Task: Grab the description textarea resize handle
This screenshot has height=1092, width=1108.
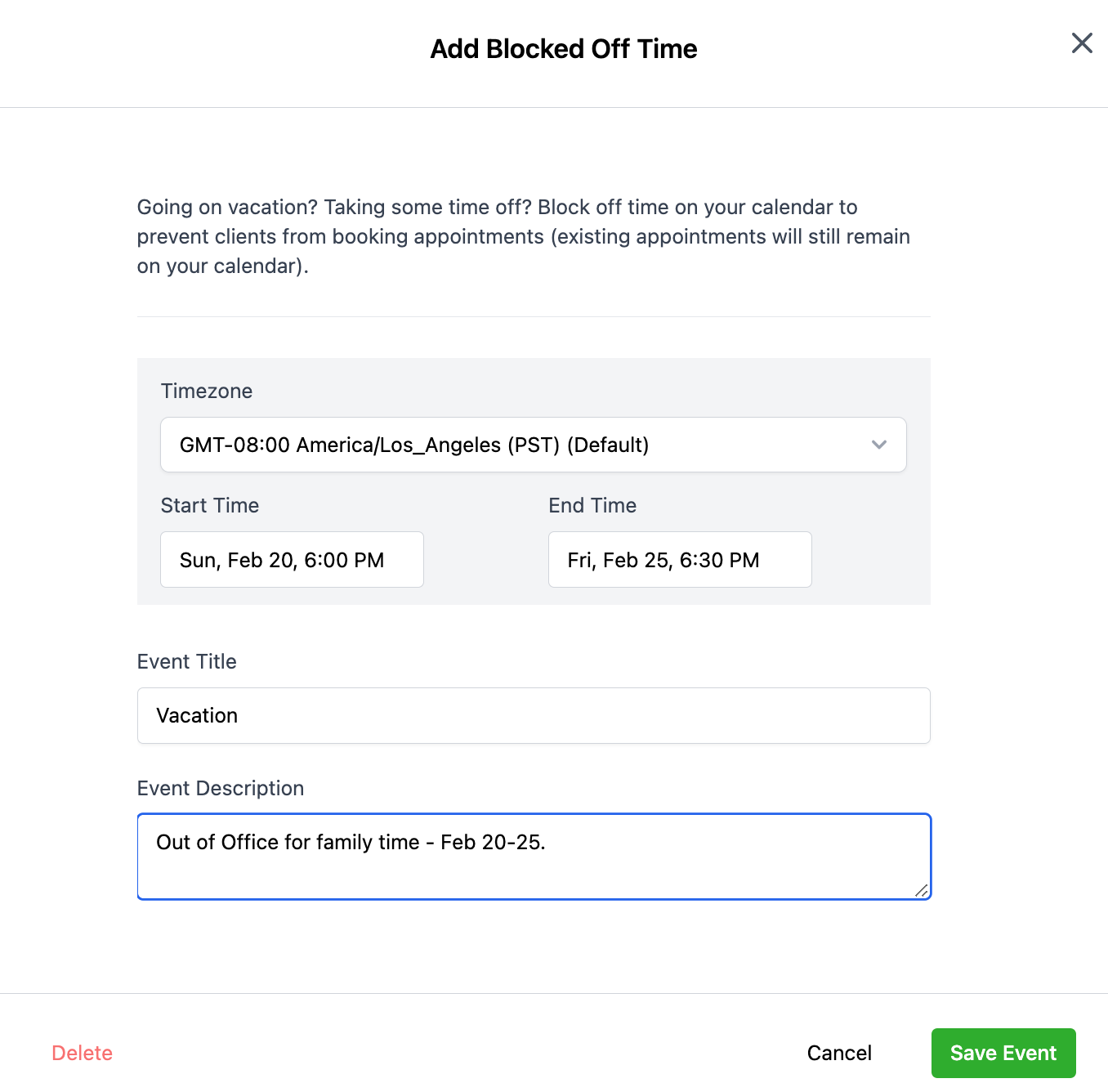Action: point(922,891)
